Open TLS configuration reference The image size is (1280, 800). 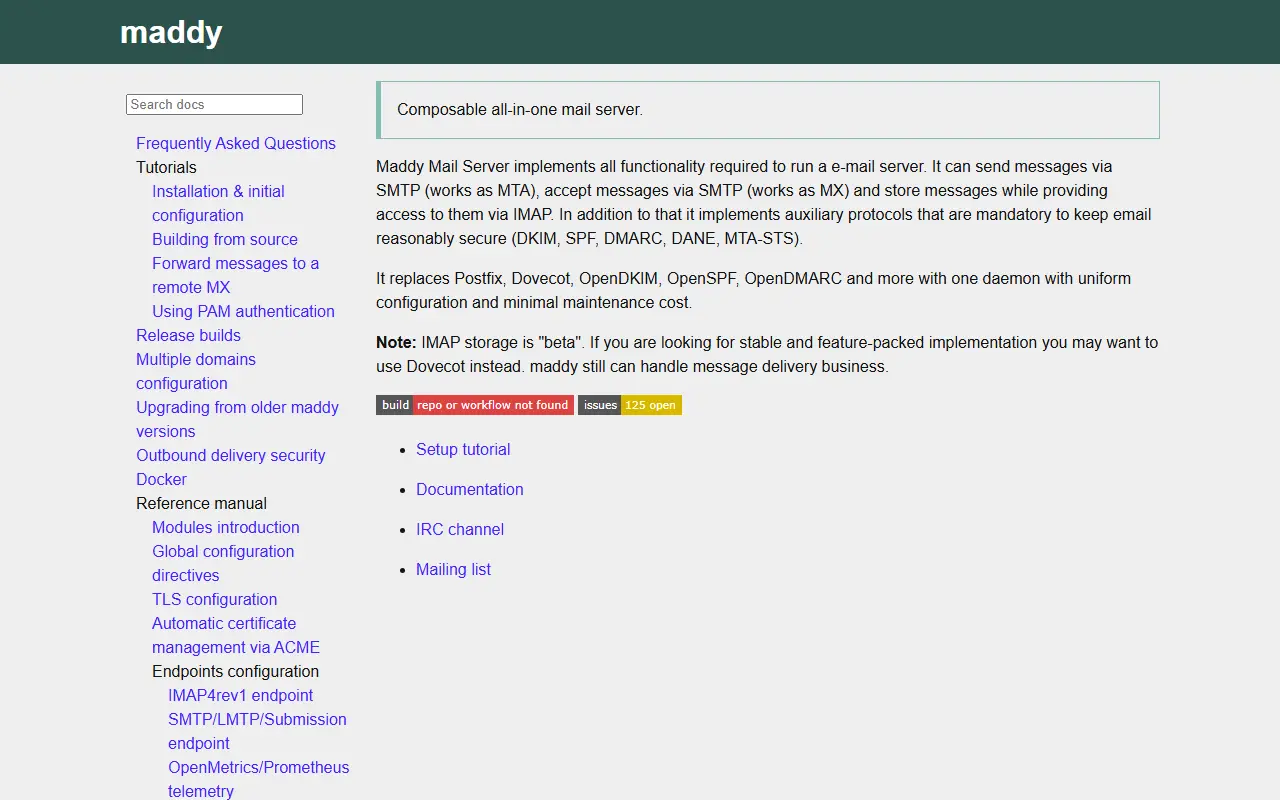pyautogui.click(x=215, y=599)
